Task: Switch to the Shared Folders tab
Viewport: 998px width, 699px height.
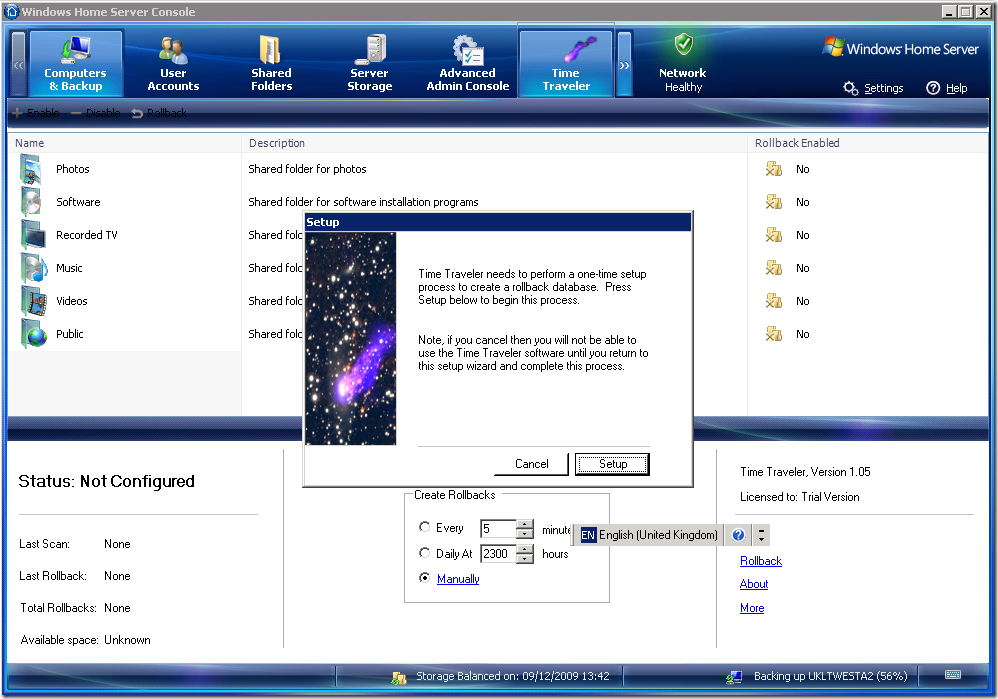Action: point(271,63)
